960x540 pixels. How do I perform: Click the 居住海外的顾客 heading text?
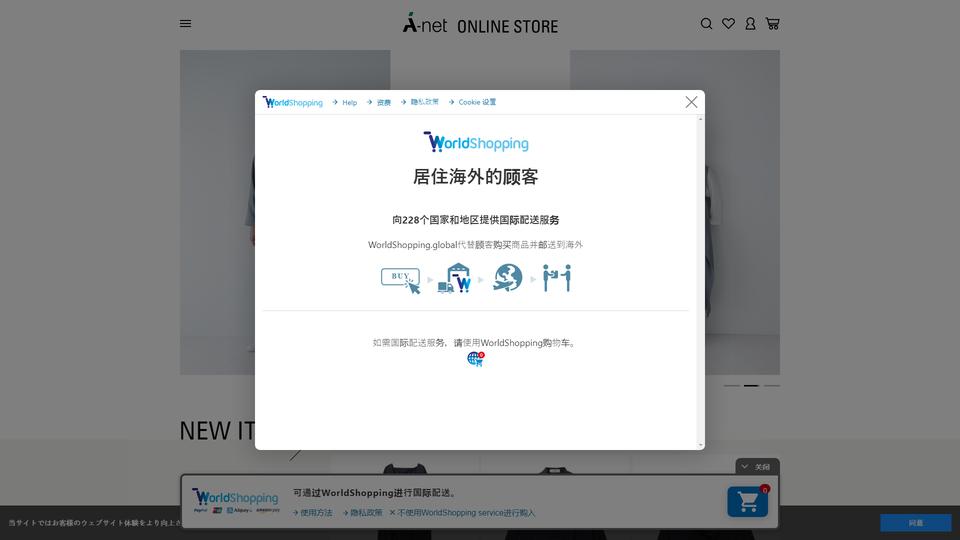(476, 177)
